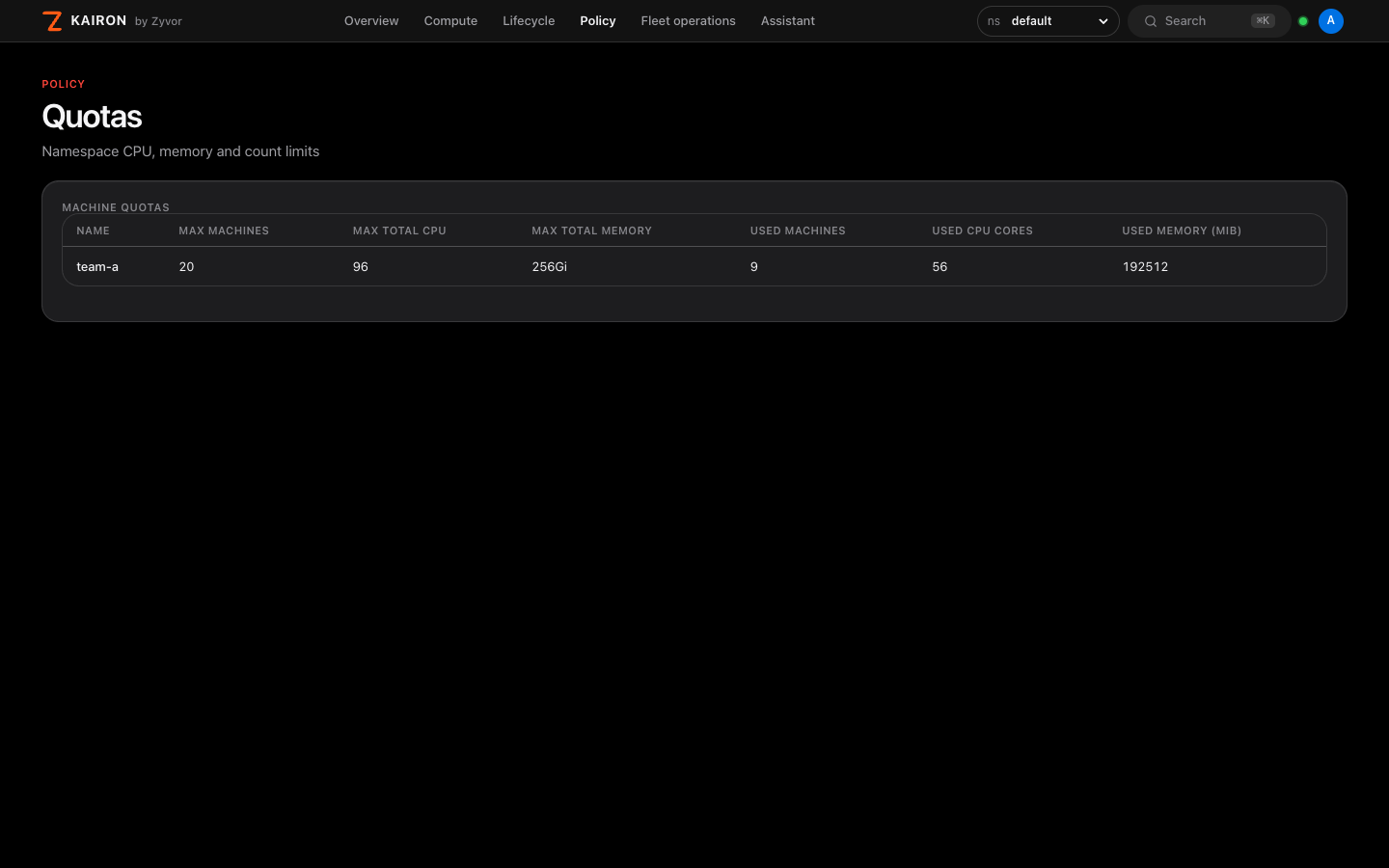Select the team-a quota row
1389x868 pixels.
[694, 266]
